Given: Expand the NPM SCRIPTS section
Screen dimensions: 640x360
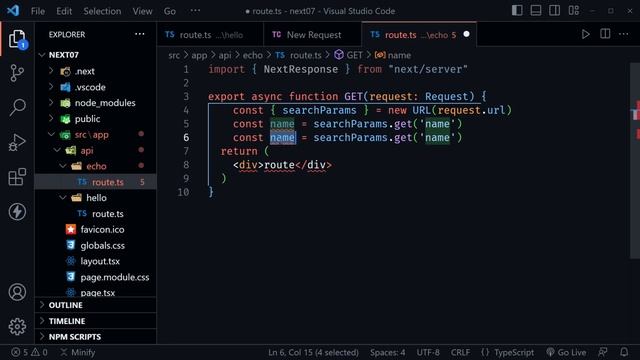Looking at the screenshot, I should (96, 337).
